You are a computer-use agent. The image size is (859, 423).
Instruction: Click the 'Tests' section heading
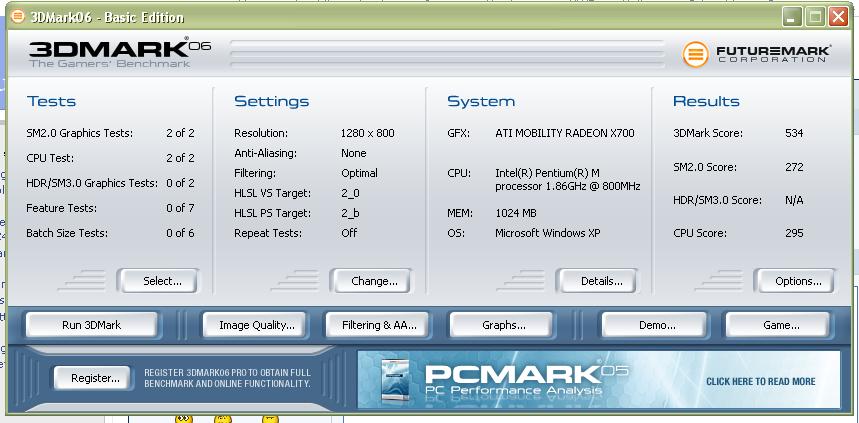51,101
